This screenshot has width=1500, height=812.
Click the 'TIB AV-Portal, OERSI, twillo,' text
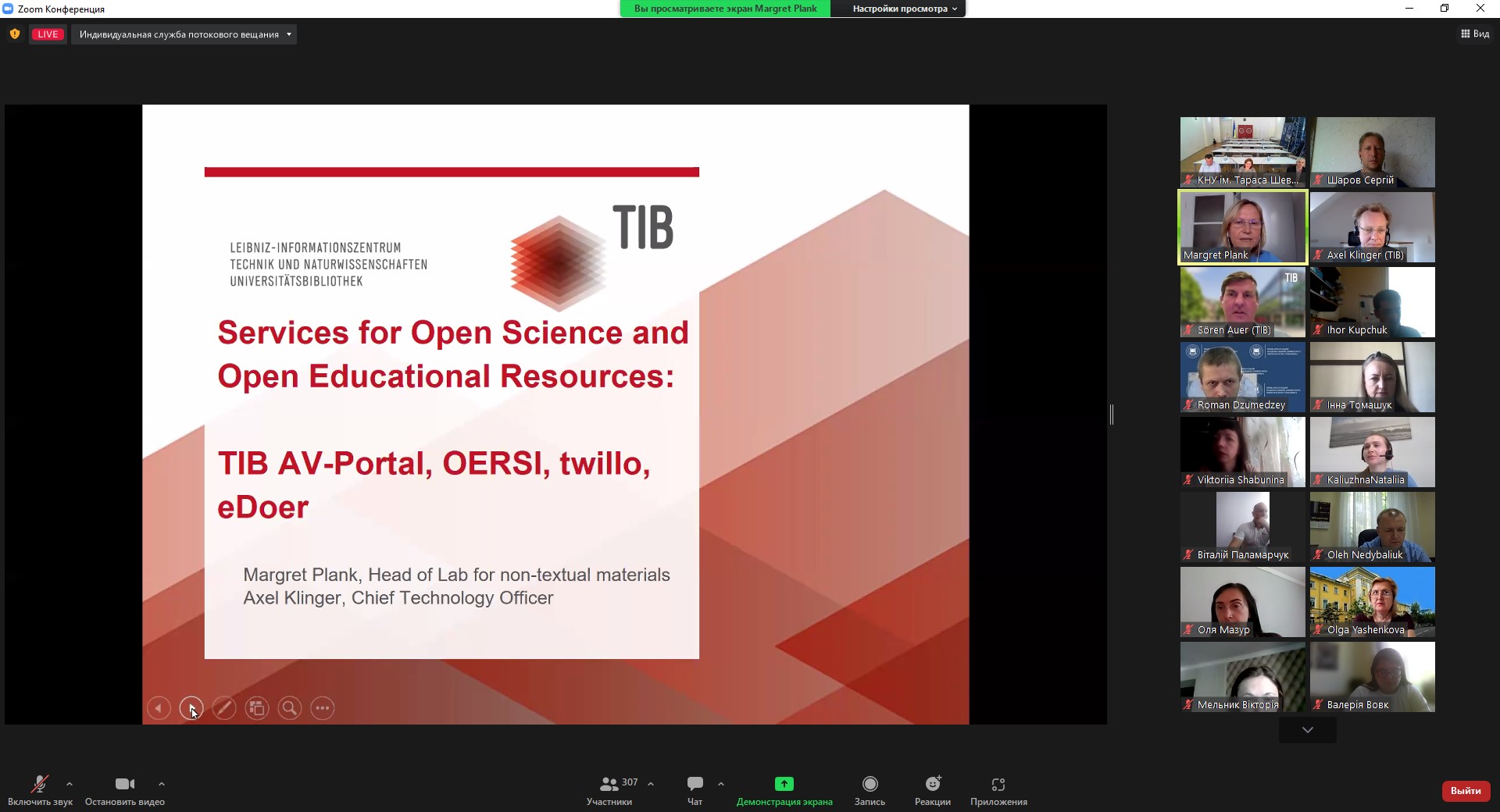tap(434, 464)
